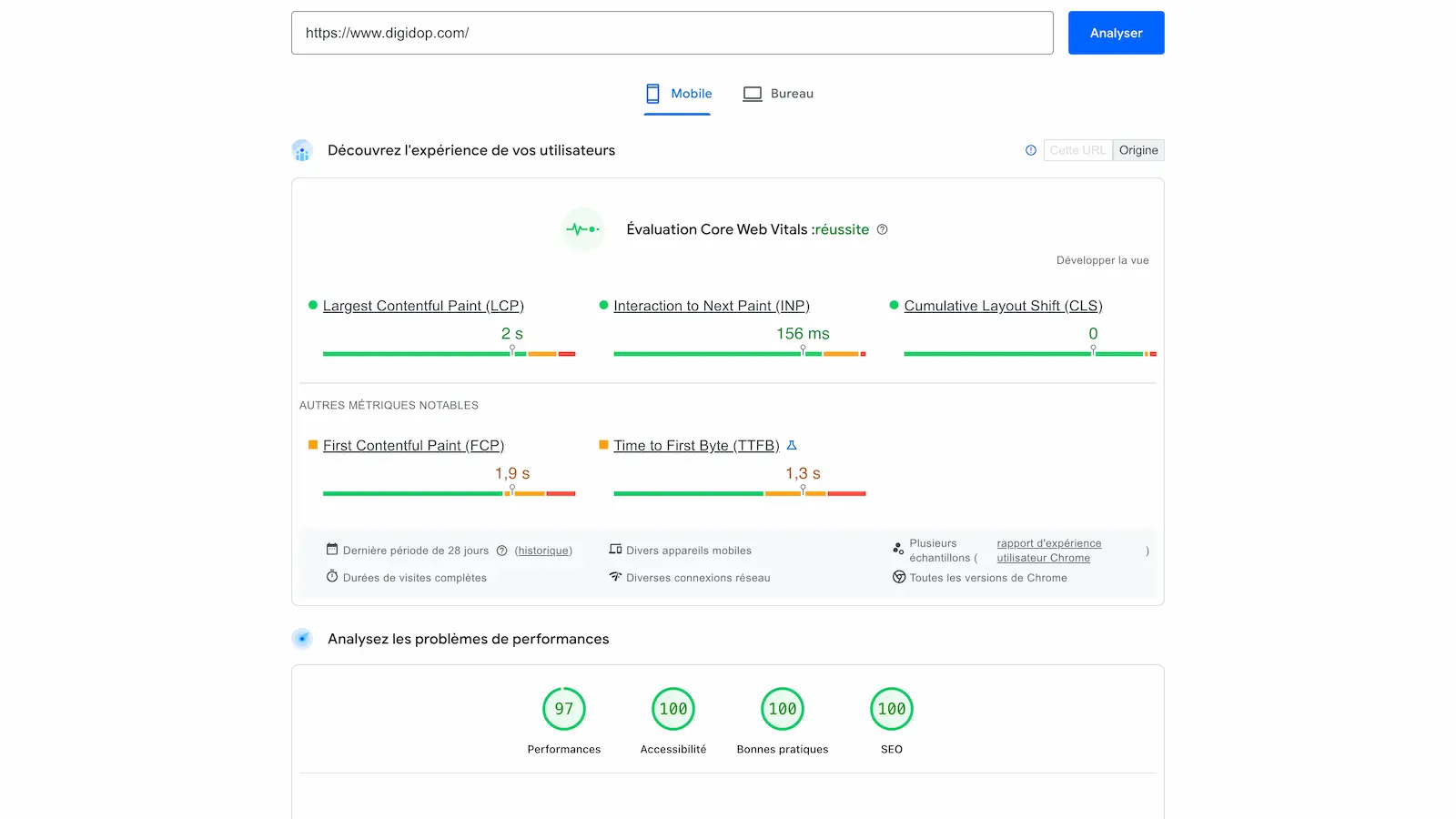Open Time to First Byte (TTFB) link
The width and height of the screenshot is (1456, 819).
point(696,445)
